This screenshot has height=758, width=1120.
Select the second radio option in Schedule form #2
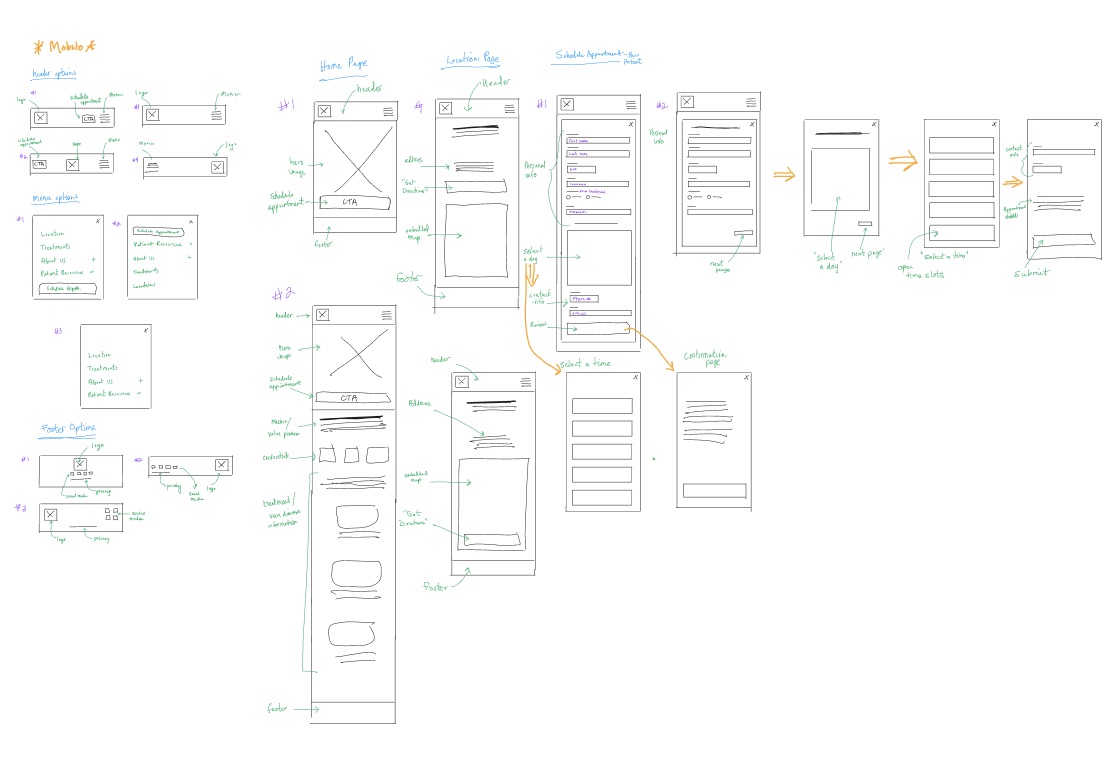coord(709,196)
